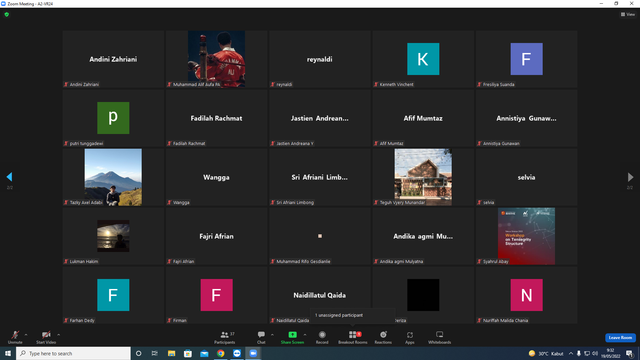The height and width of the screenshot is (360, 640).
Task: Select Muhammad Rifo Gesdianile's tile
Action: tap(320, 236)
